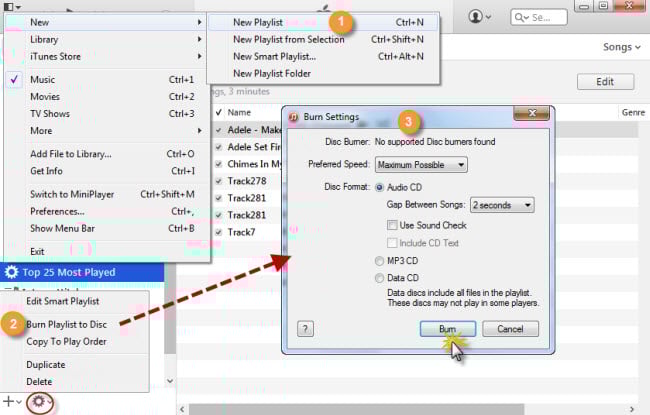The width and height of the screenshot is (650, 415).
Task: Click the horizontal scrollbar right arrow
Action: 632,410
